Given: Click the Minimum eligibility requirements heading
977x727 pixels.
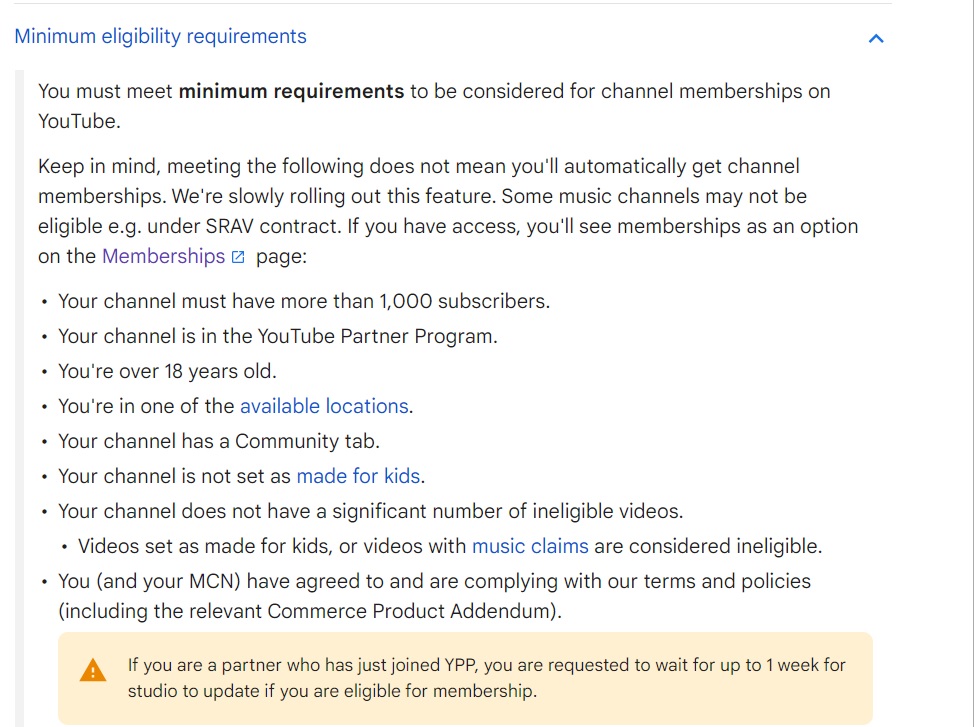Looking at the screenshot, I should pos(160,36).
